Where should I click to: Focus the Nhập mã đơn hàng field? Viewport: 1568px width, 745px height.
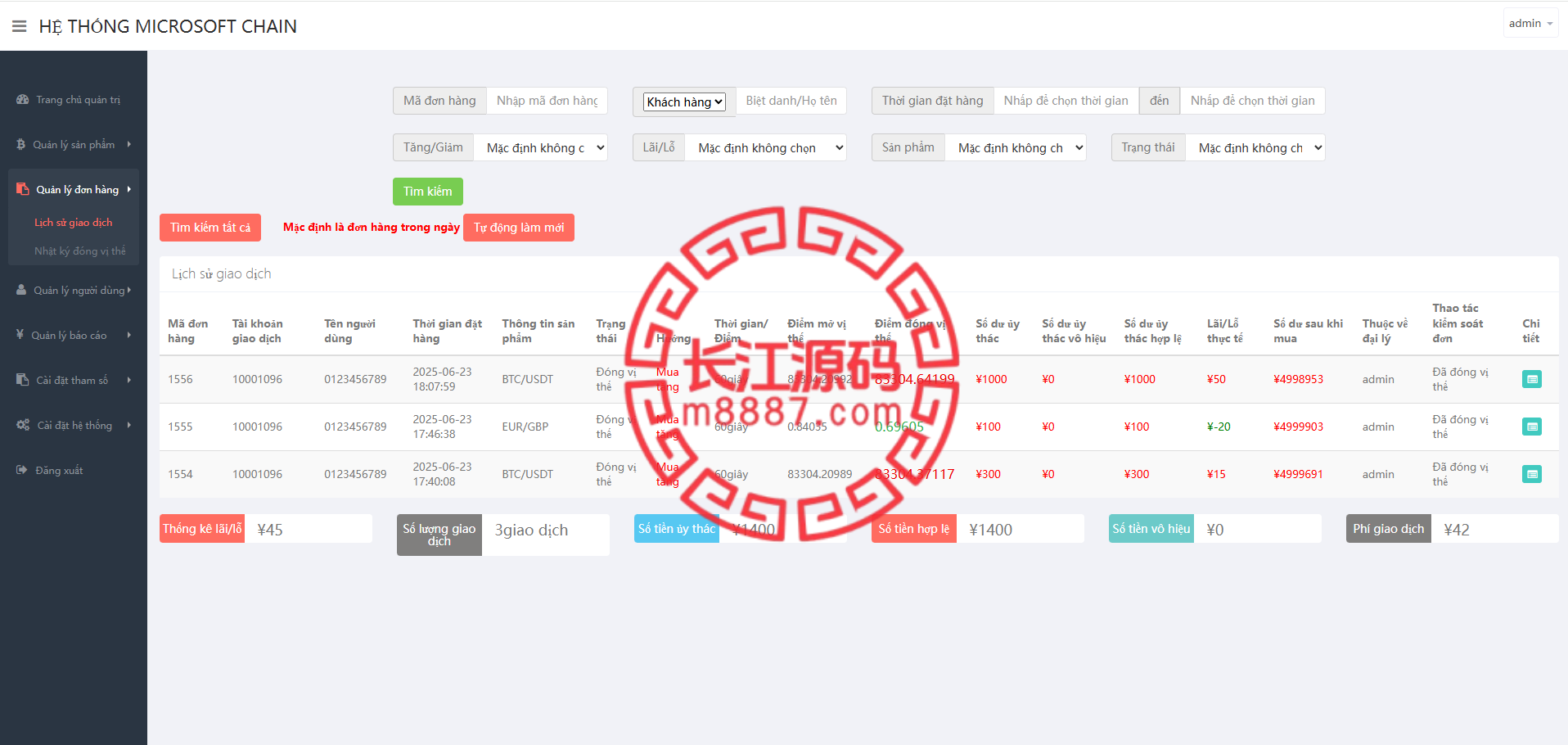(547, 101)
